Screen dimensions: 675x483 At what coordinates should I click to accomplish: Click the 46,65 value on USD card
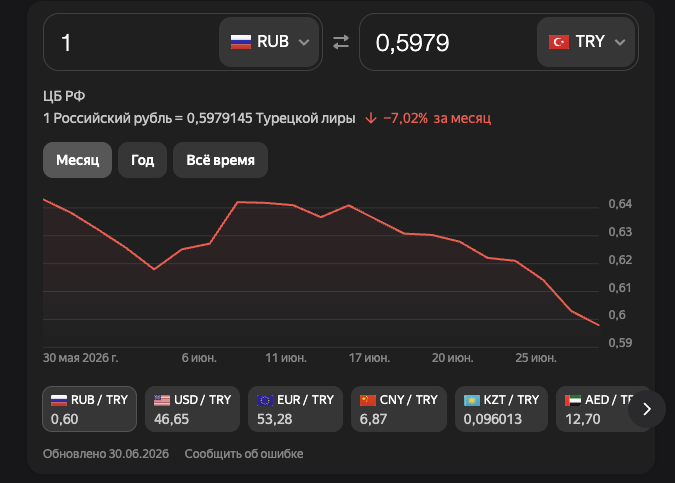171,419
